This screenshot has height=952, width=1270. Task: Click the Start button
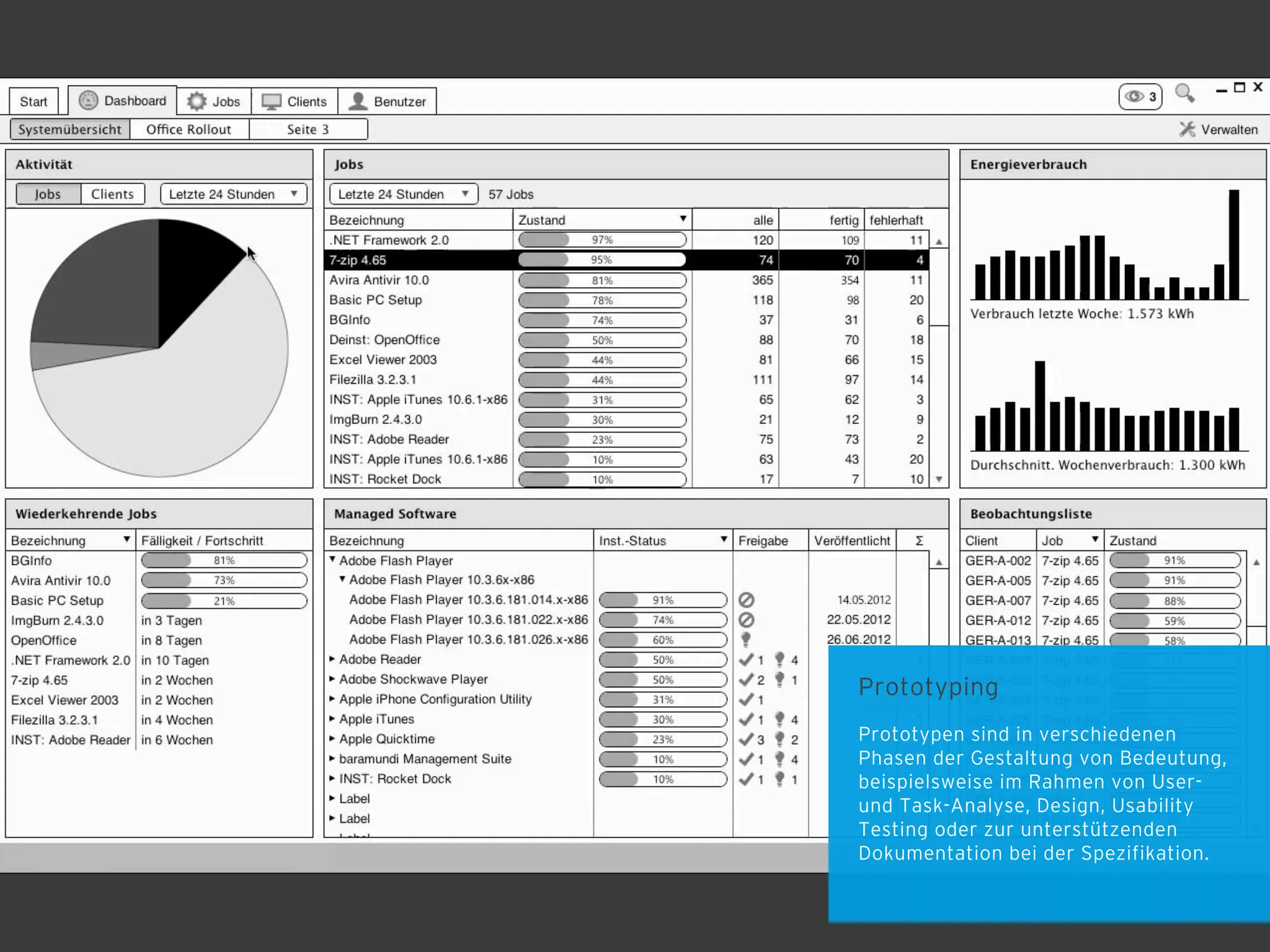(33, 102)
